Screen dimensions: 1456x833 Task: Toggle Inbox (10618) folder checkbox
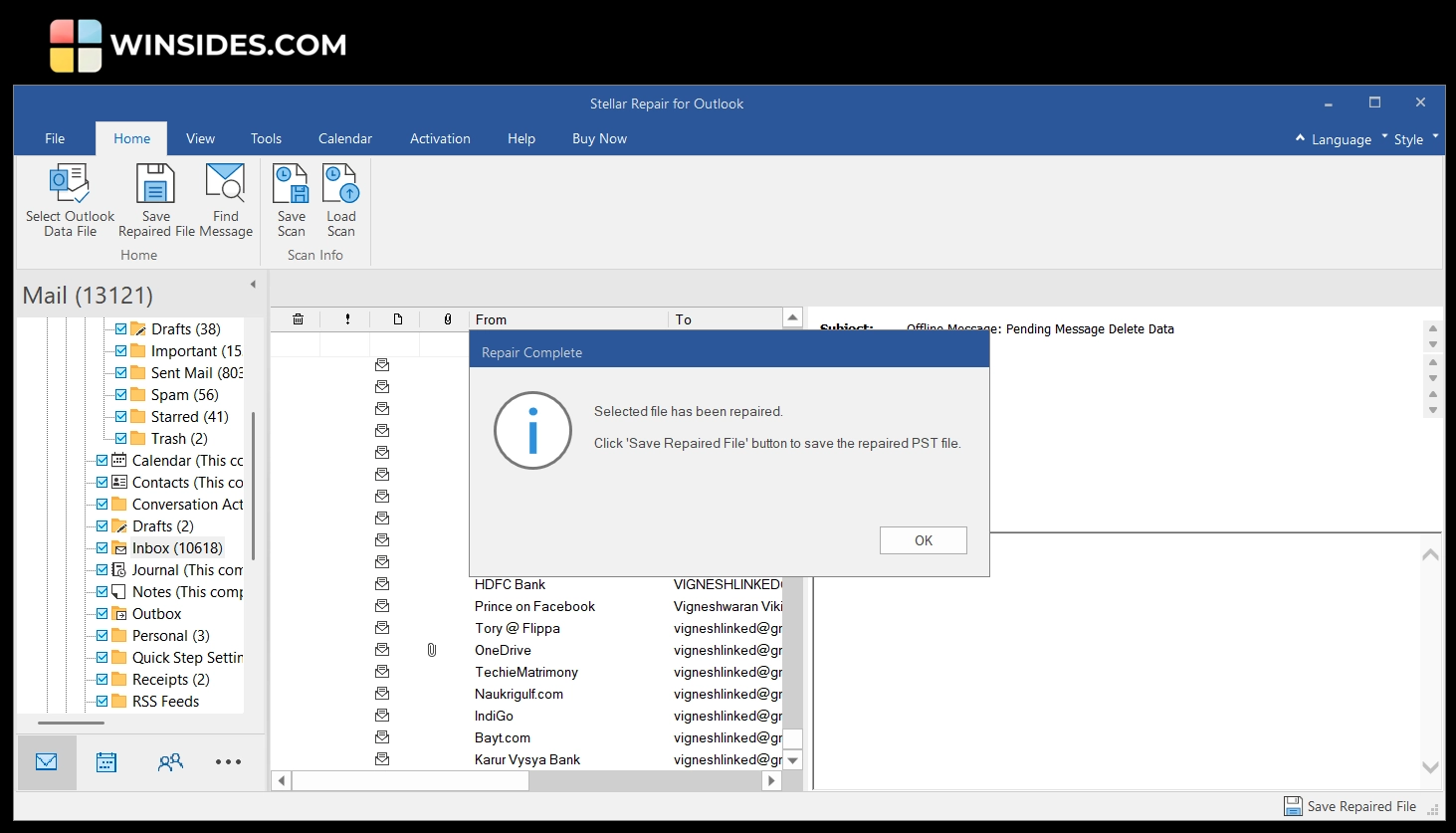tap(103, 547)
